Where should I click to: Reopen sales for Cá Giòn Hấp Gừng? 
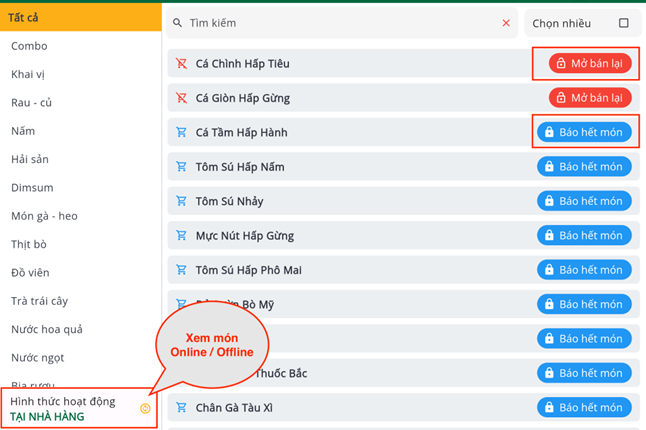pyautogui.click(x=590, y=98)
